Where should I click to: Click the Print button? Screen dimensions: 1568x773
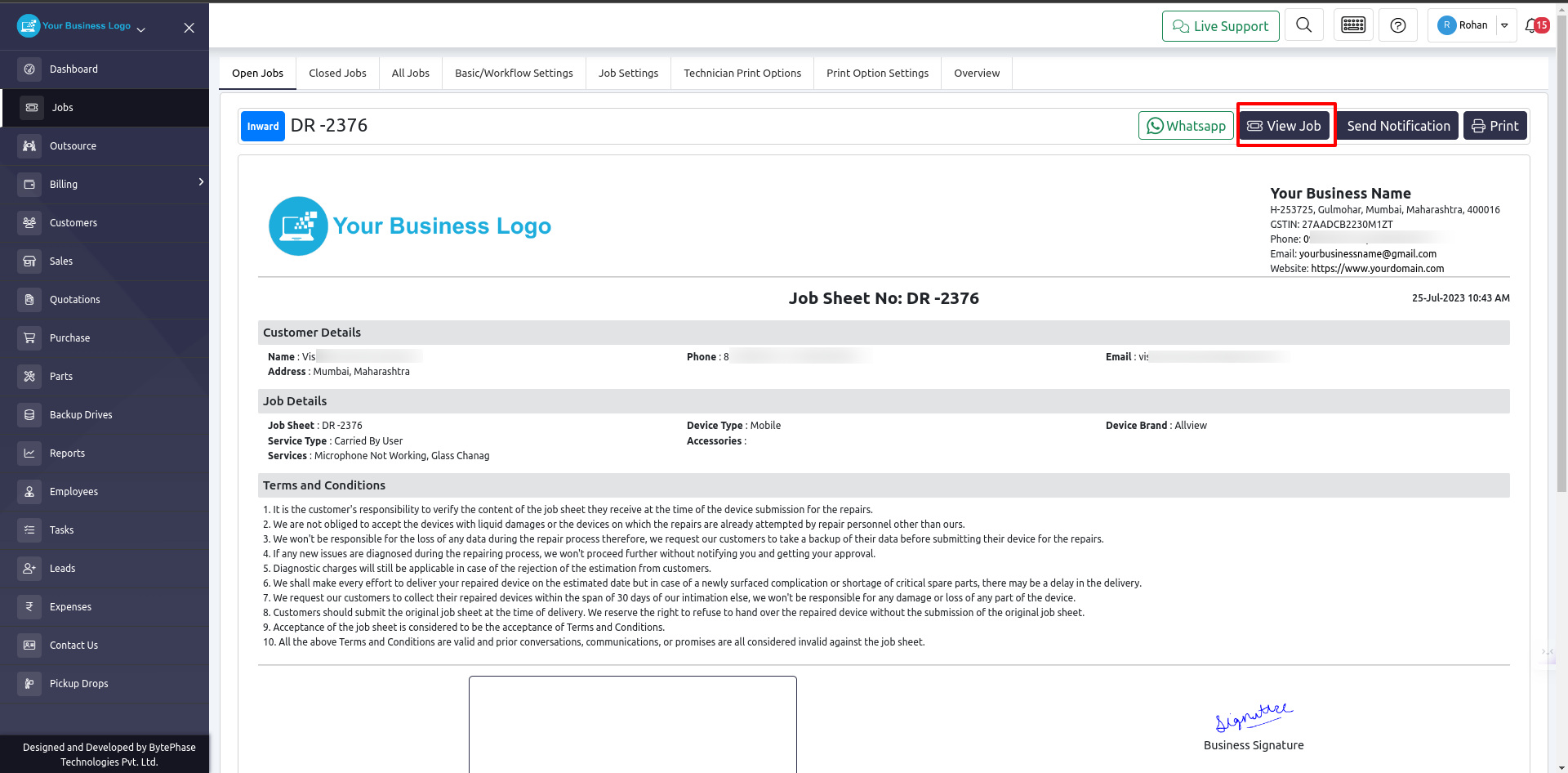coord(1495,126)
